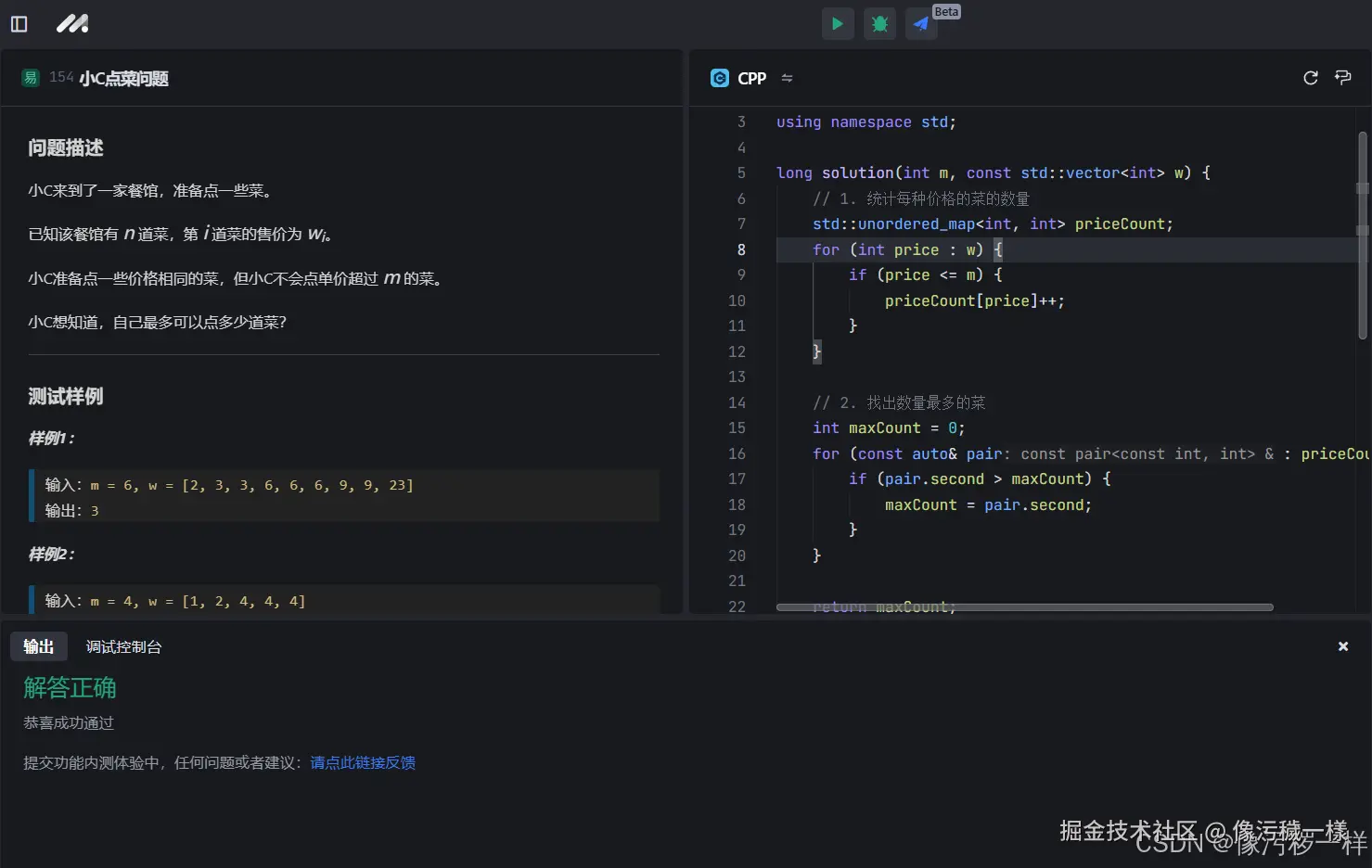The image size is (1372, 868).
Task: Click the problem title 小C点菜问题
Action: 123,79
